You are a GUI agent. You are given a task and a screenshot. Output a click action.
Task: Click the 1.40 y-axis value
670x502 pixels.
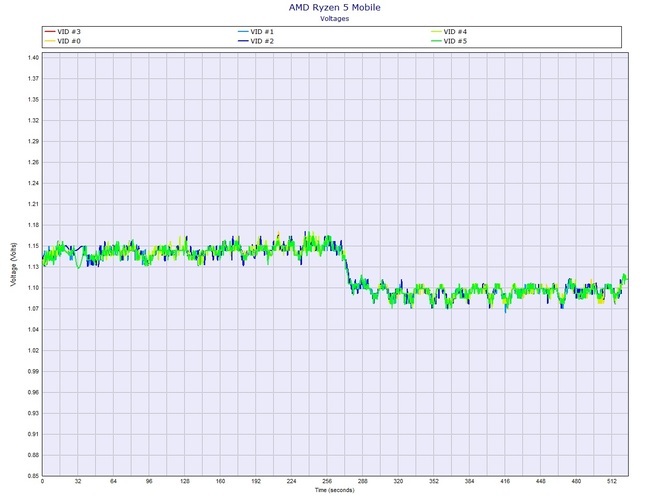click(34, 58)
